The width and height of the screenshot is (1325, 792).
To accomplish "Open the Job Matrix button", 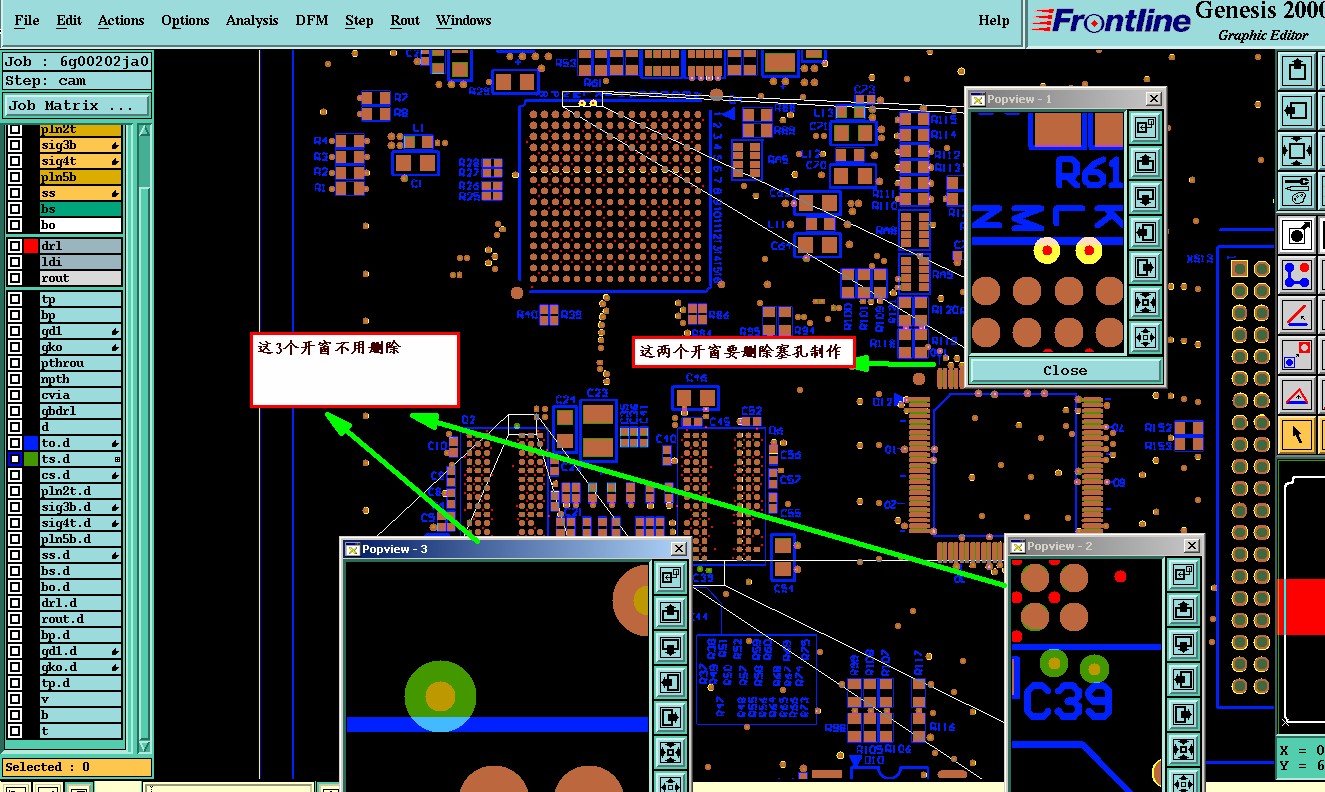I will pyautogui.click(x=77, y=105).
